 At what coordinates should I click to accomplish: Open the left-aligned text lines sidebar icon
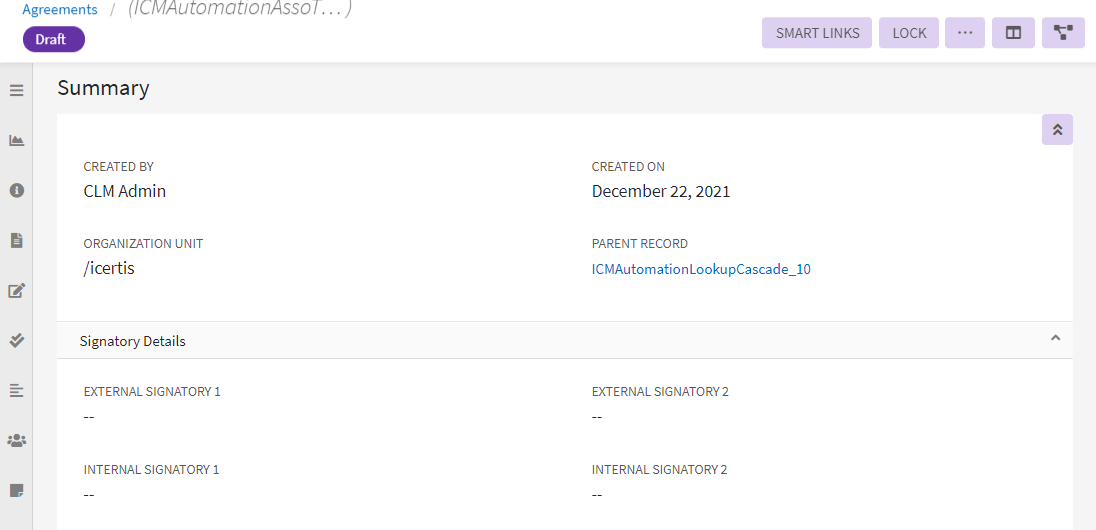[16, 390]
